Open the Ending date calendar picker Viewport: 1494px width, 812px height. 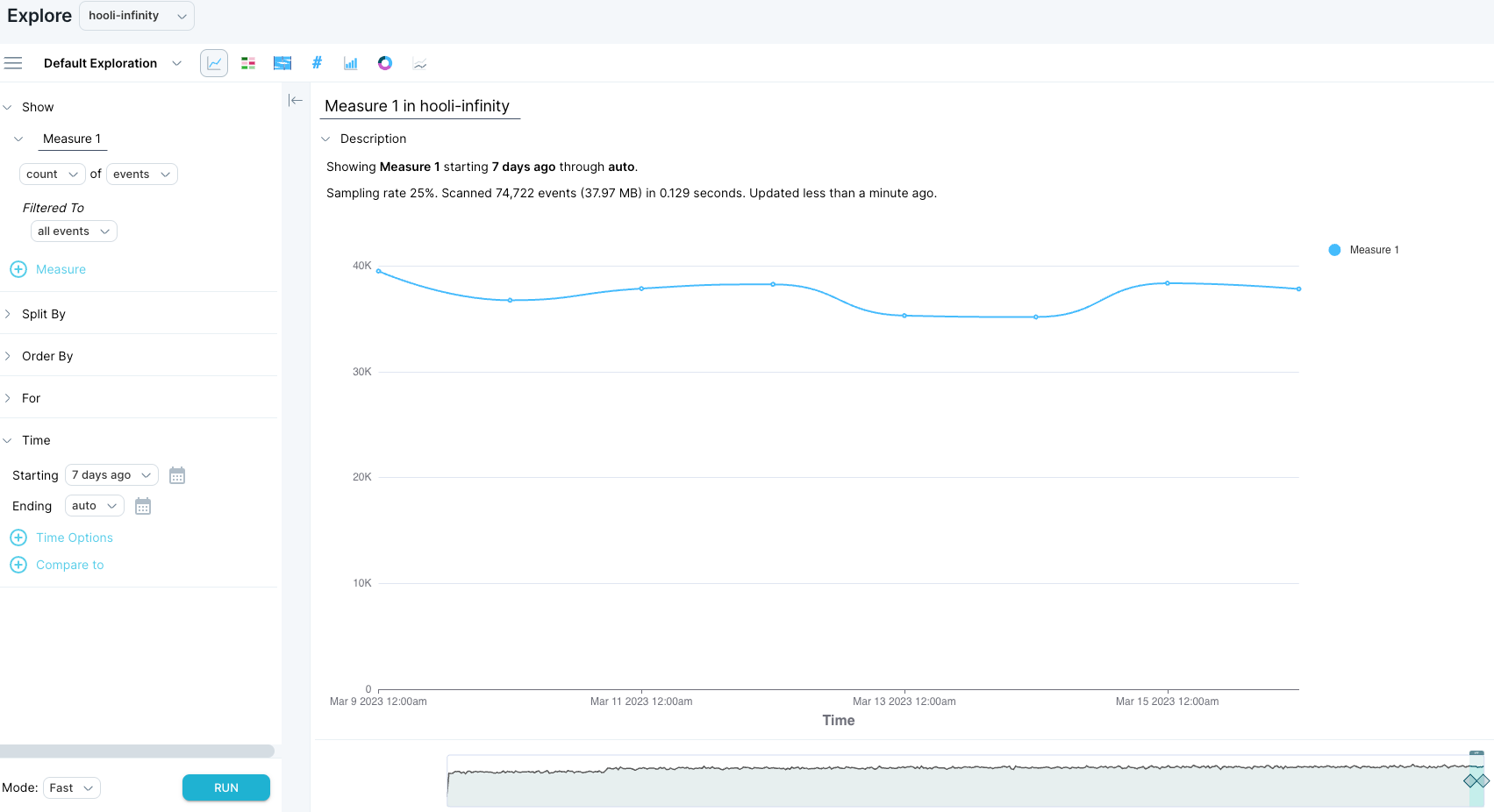pyautogui.click(x=143, y=506)
